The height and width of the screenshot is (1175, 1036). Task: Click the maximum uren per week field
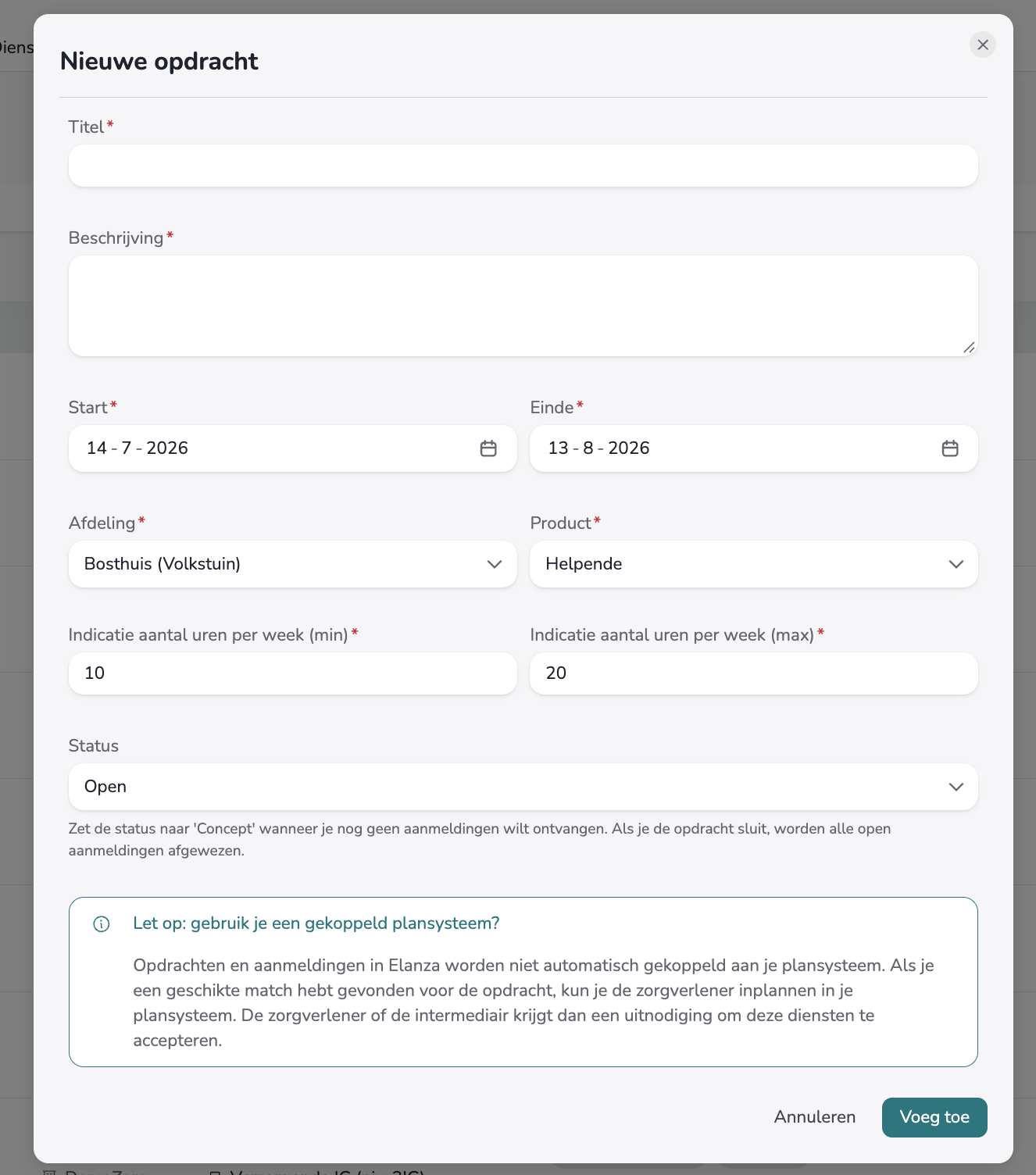754,673
